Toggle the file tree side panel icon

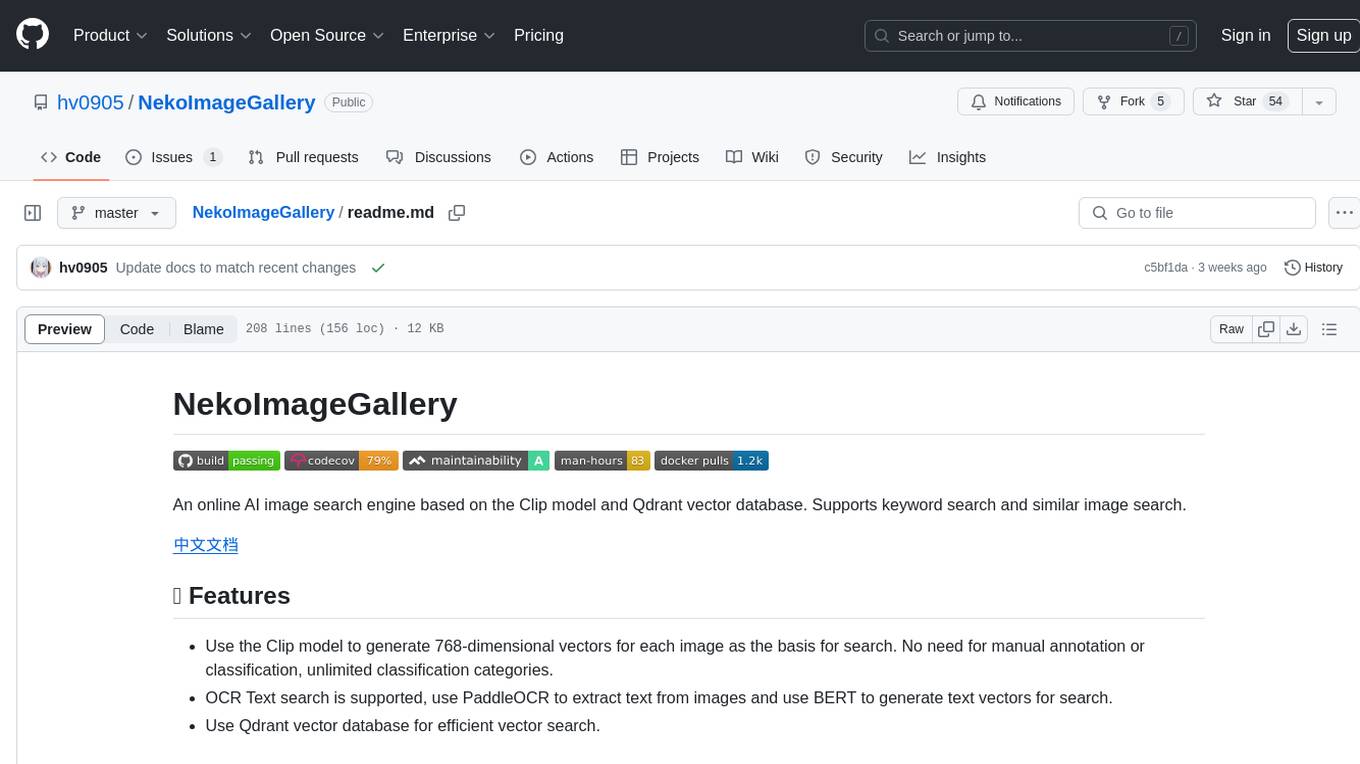coord(32,213)
